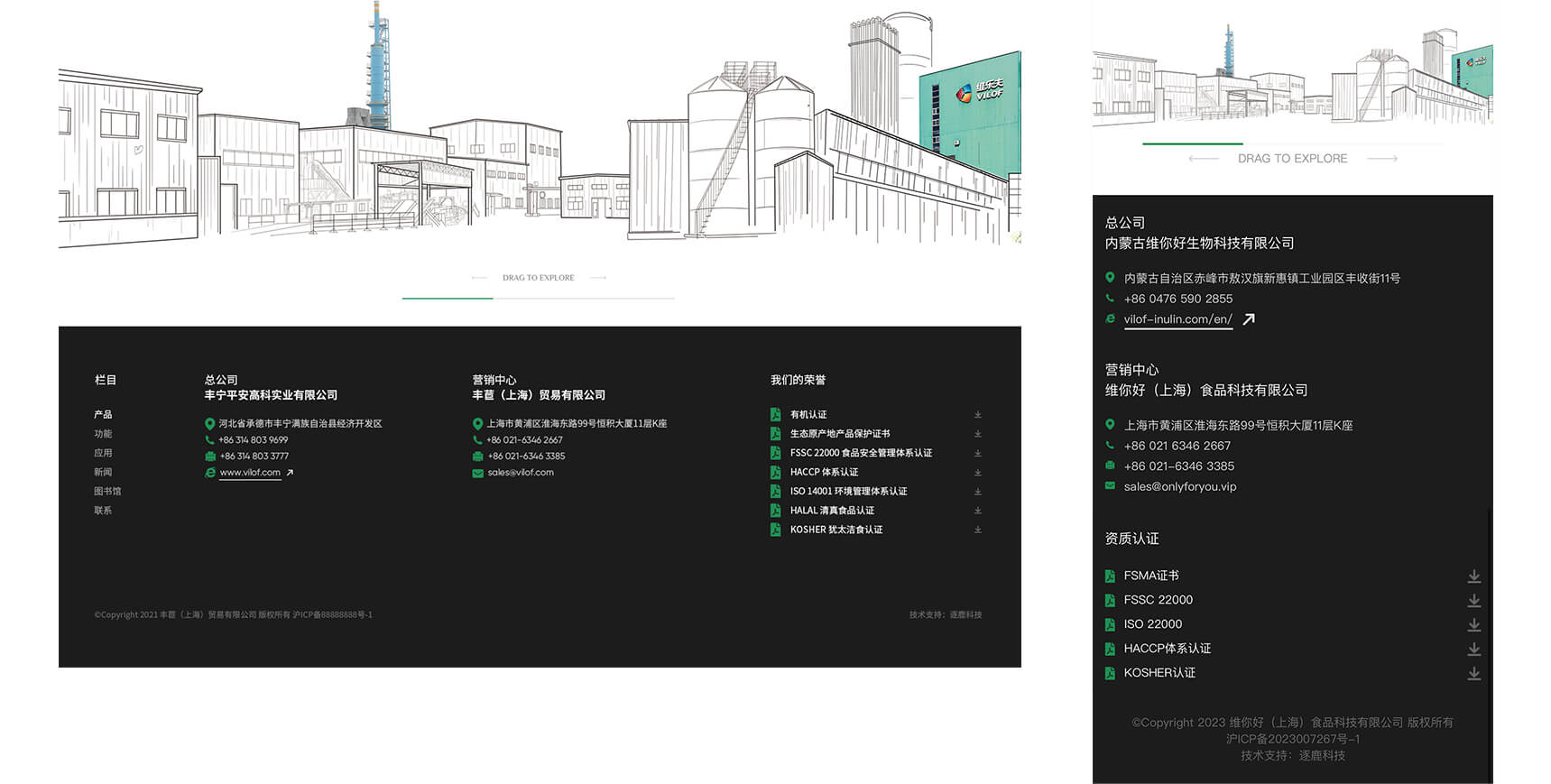The image size is (1551, 784).
Task: Open 产品 in the footer 栏目 menu
Action: coord(103,415)
